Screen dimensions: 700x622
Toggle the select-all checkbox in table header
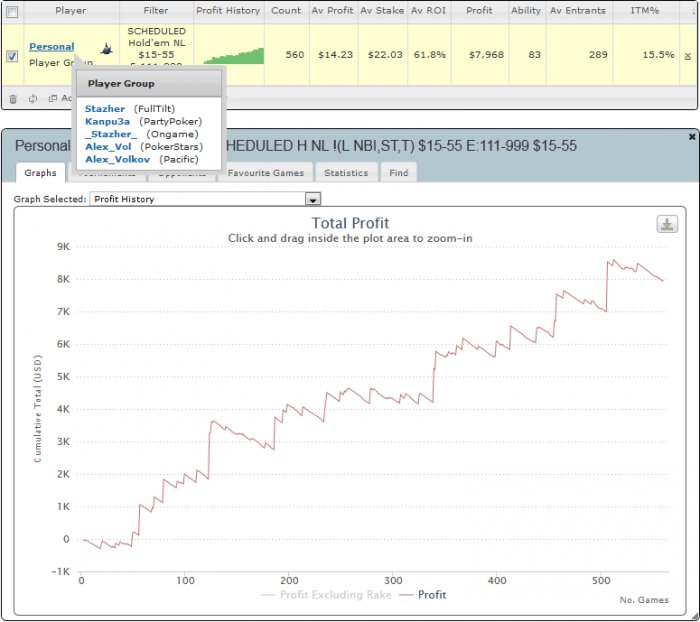coord(12,11)
